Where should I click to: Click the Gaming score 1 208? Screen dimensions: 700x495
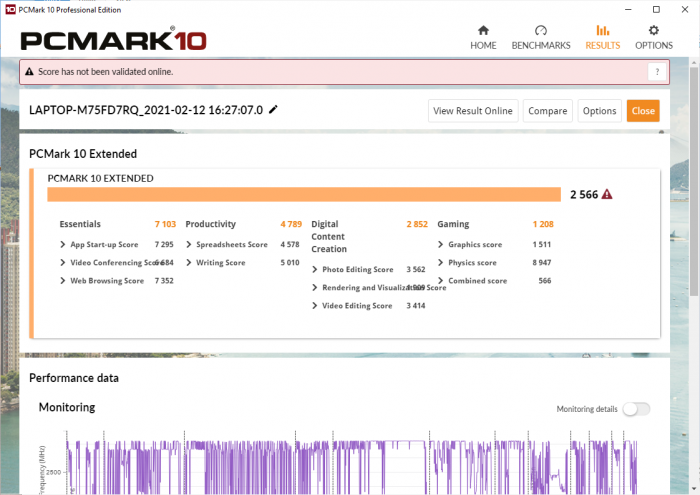click(543, 224)
